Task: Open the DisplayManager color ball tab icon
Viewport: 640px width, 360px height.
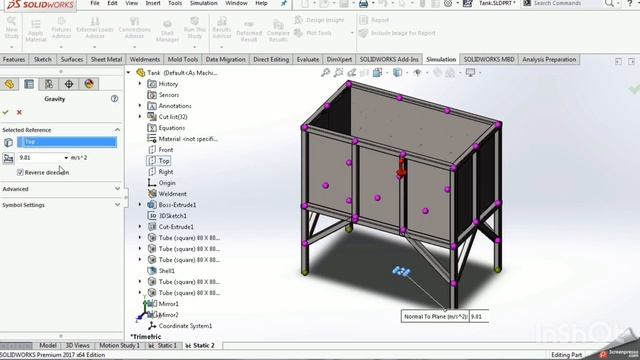Action: tap(89, 84)
